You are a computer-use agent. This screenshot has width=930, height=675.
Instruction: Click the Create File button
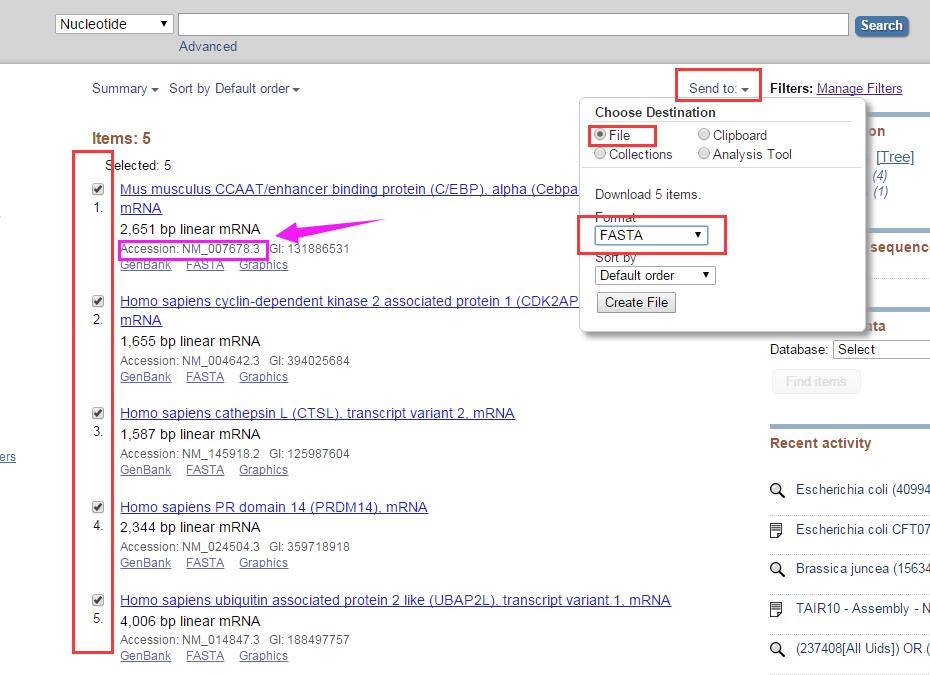(x=636, y=302)
